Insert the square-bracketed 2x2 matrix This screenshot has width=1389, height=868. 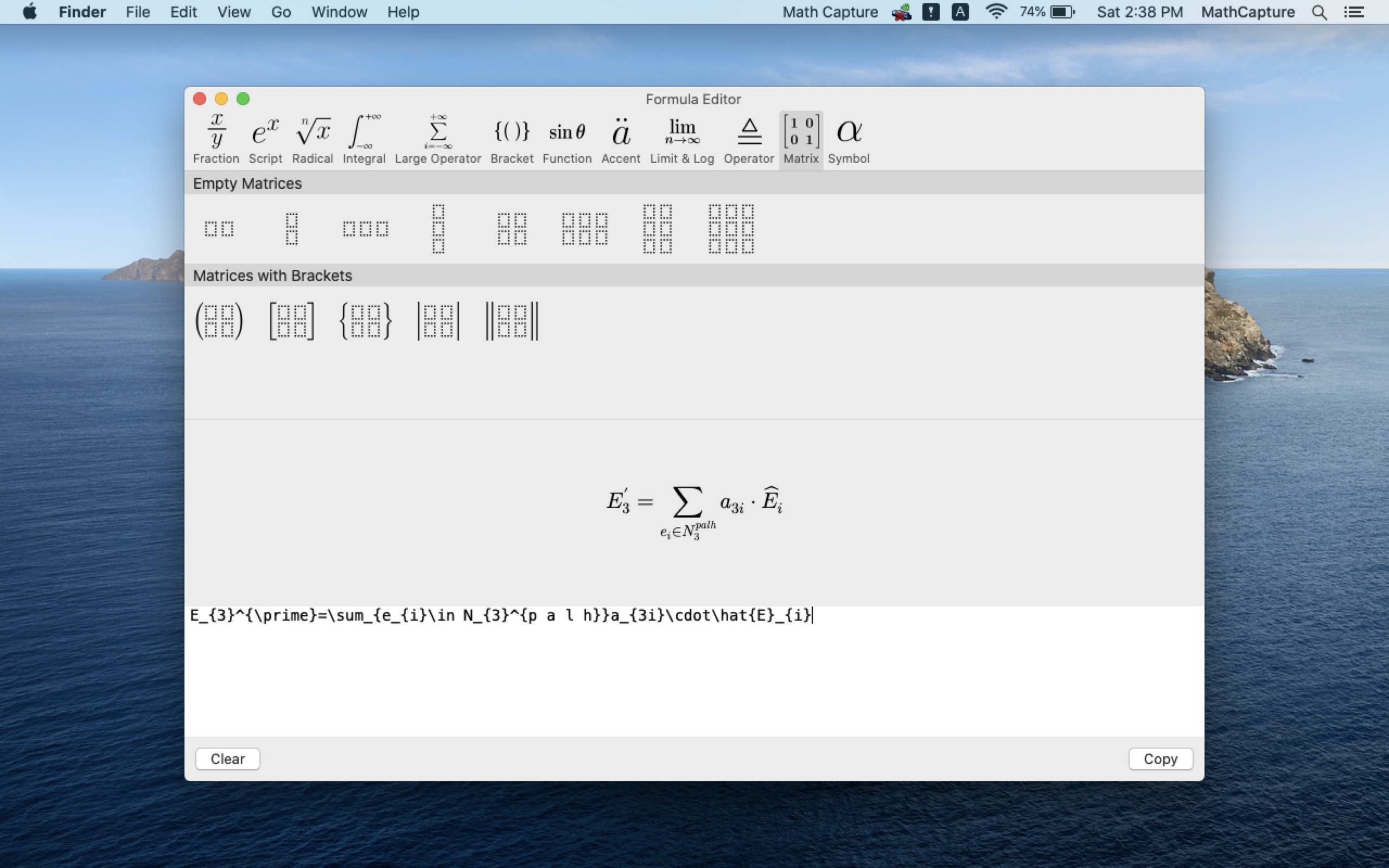291,321
